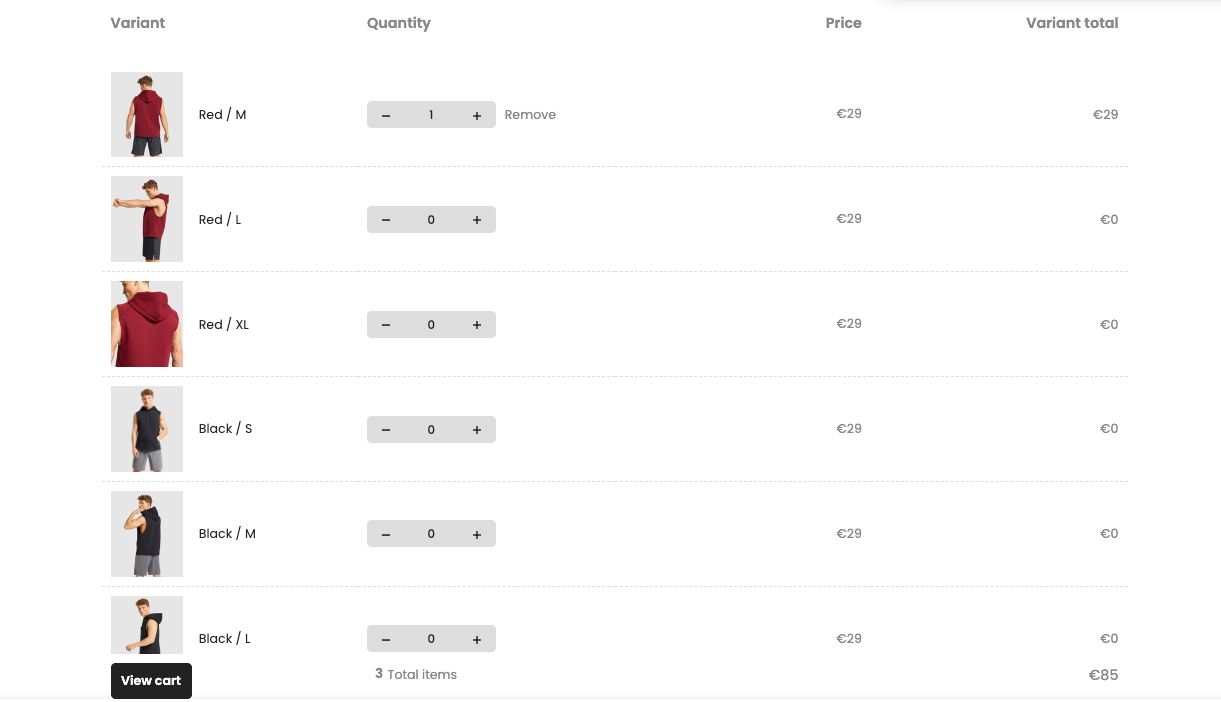Decrement Black / L quantity
Viewport: 1221px width, 702px height.
point(386,640)
